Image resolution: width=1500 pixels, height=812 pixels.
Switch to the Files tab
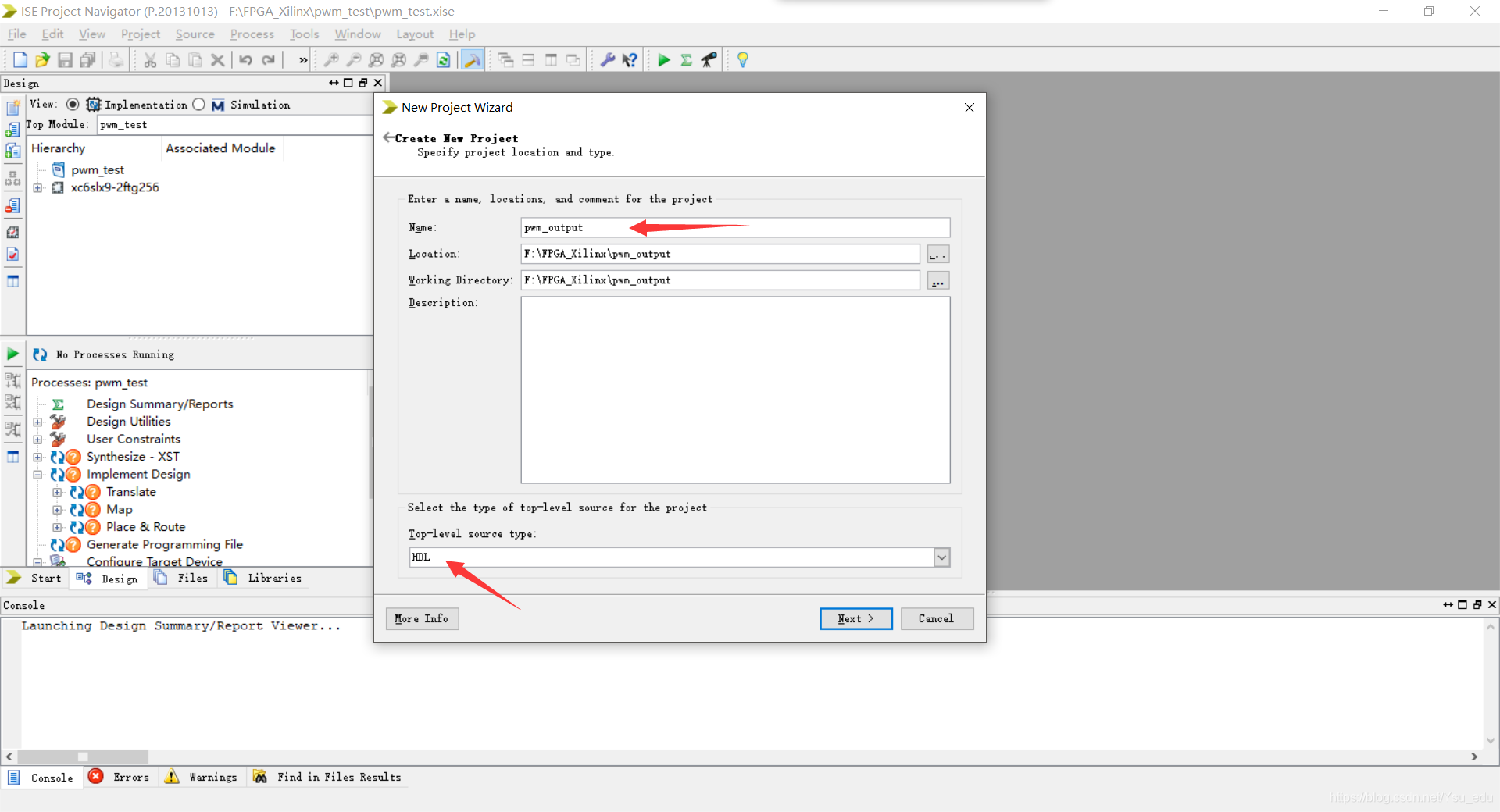[x=182, y=579]
